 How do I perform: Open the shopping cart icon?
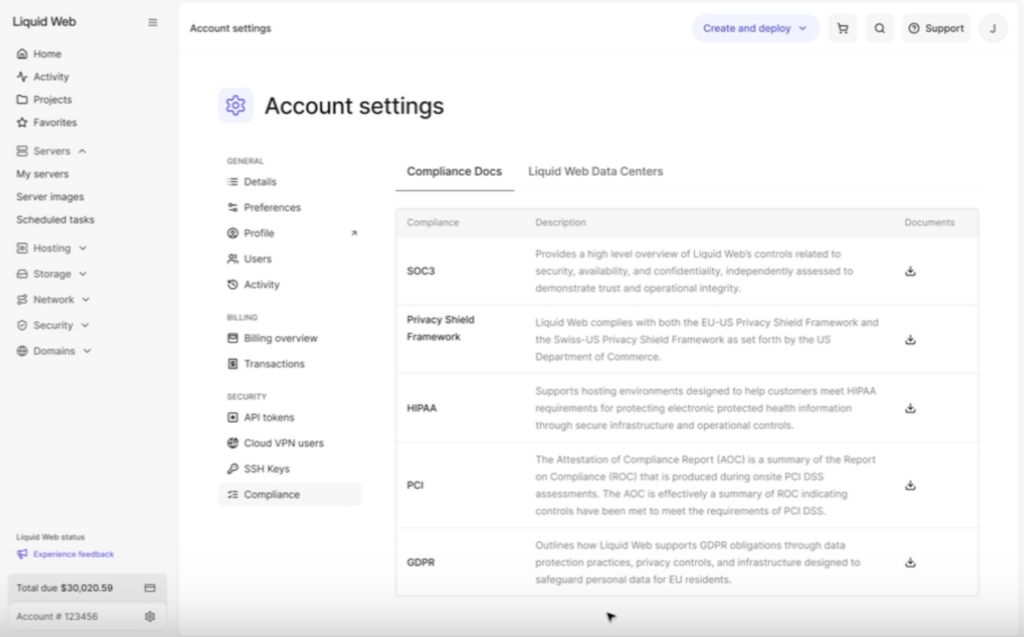[x=842, y=28]
